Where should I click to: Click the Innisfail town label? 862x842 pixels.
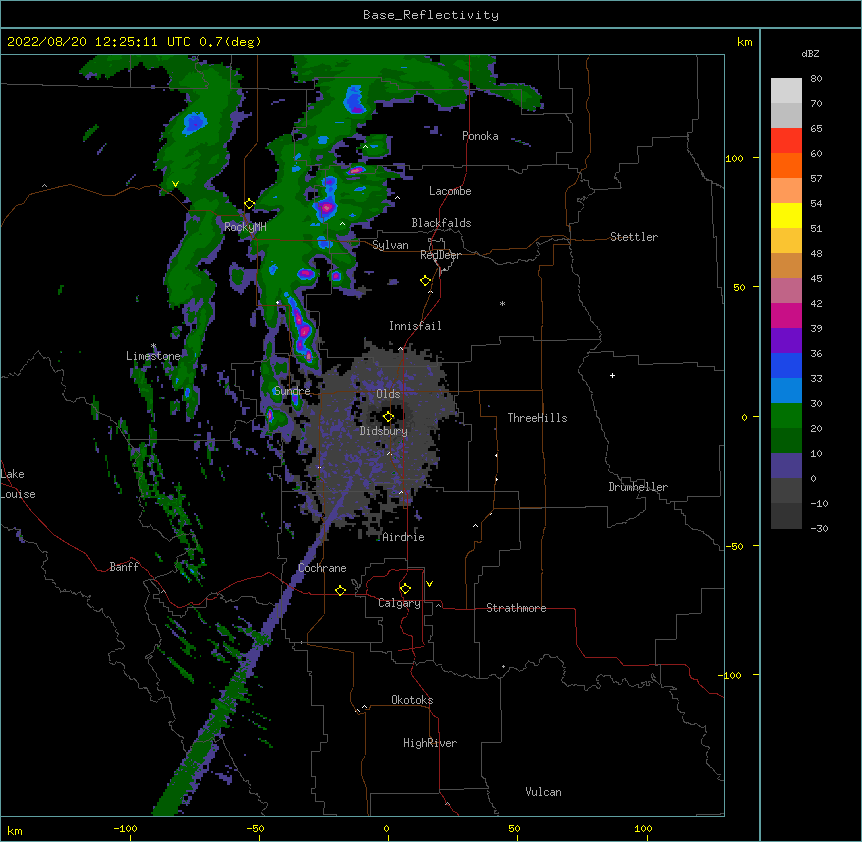coord(415,326)
